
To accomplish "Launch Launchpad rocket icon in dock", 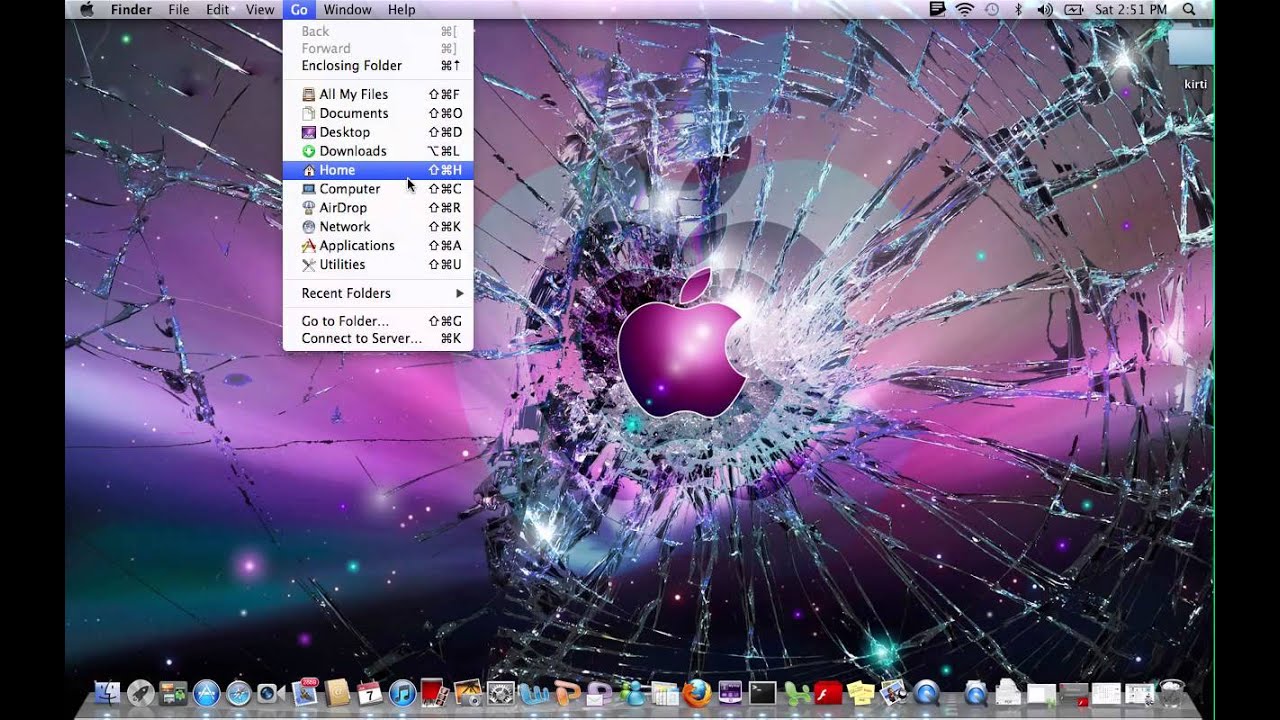I will [141, 693].
